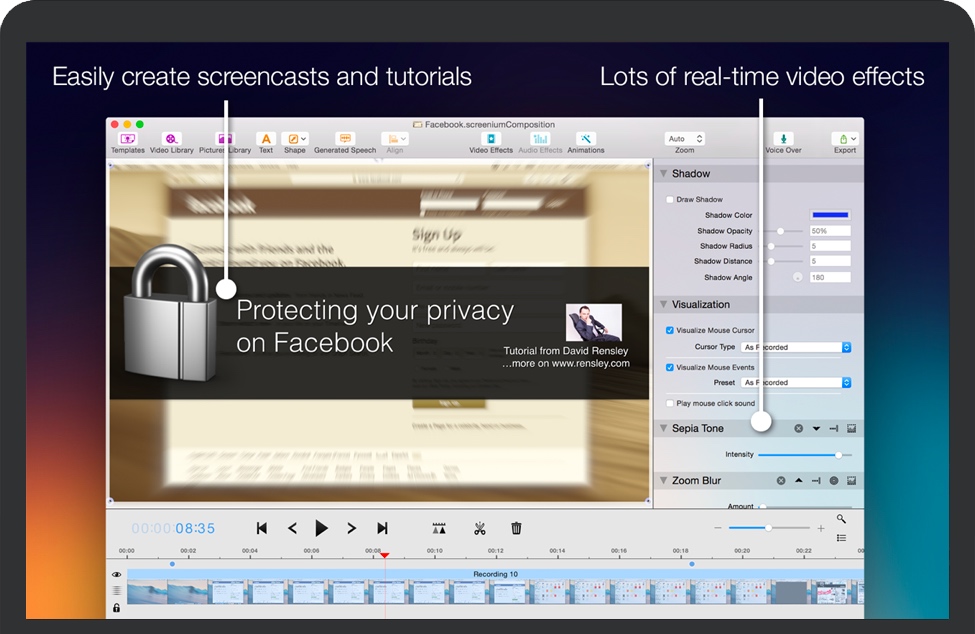This screenshot has width=975, height=634.
Task: Delete selection with trash icon
Action: click(516, 528)
